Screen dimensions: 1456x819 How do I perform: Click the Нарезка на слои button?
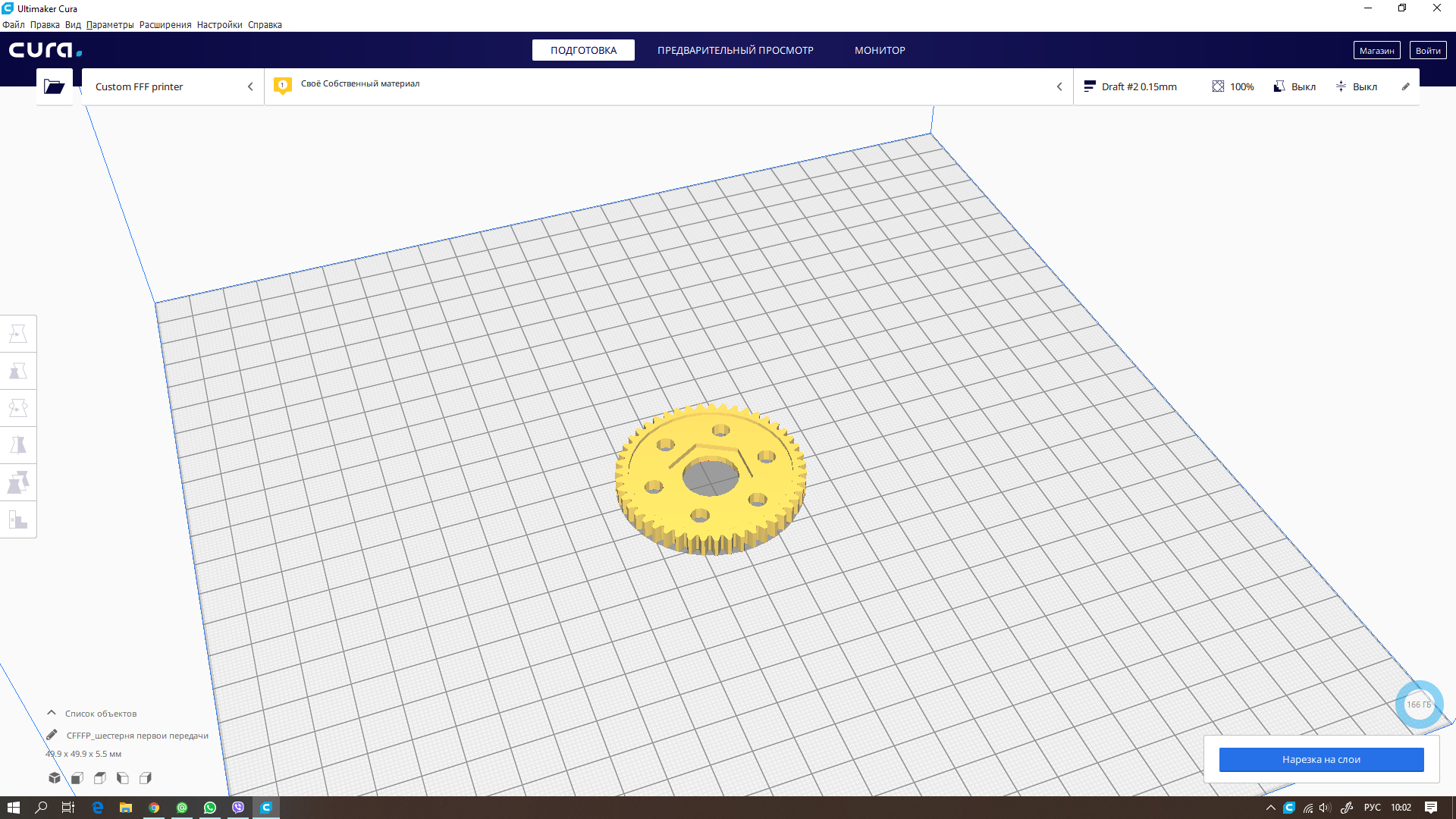tap(1321, 759)
